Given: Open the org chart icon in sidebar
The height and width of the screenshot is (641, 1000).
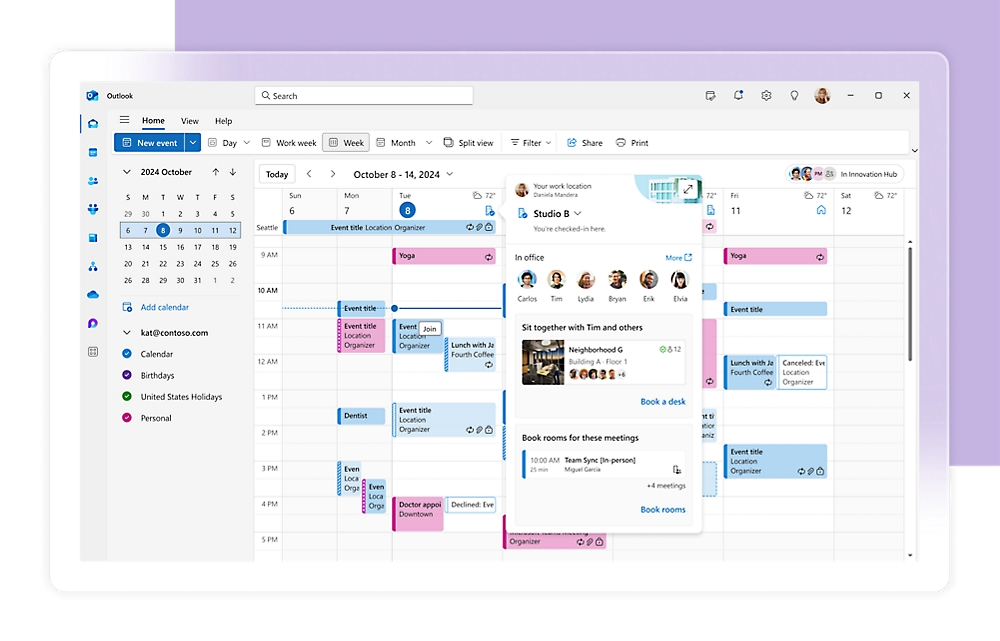Looking at the screenshot, I should coord(93,267).
